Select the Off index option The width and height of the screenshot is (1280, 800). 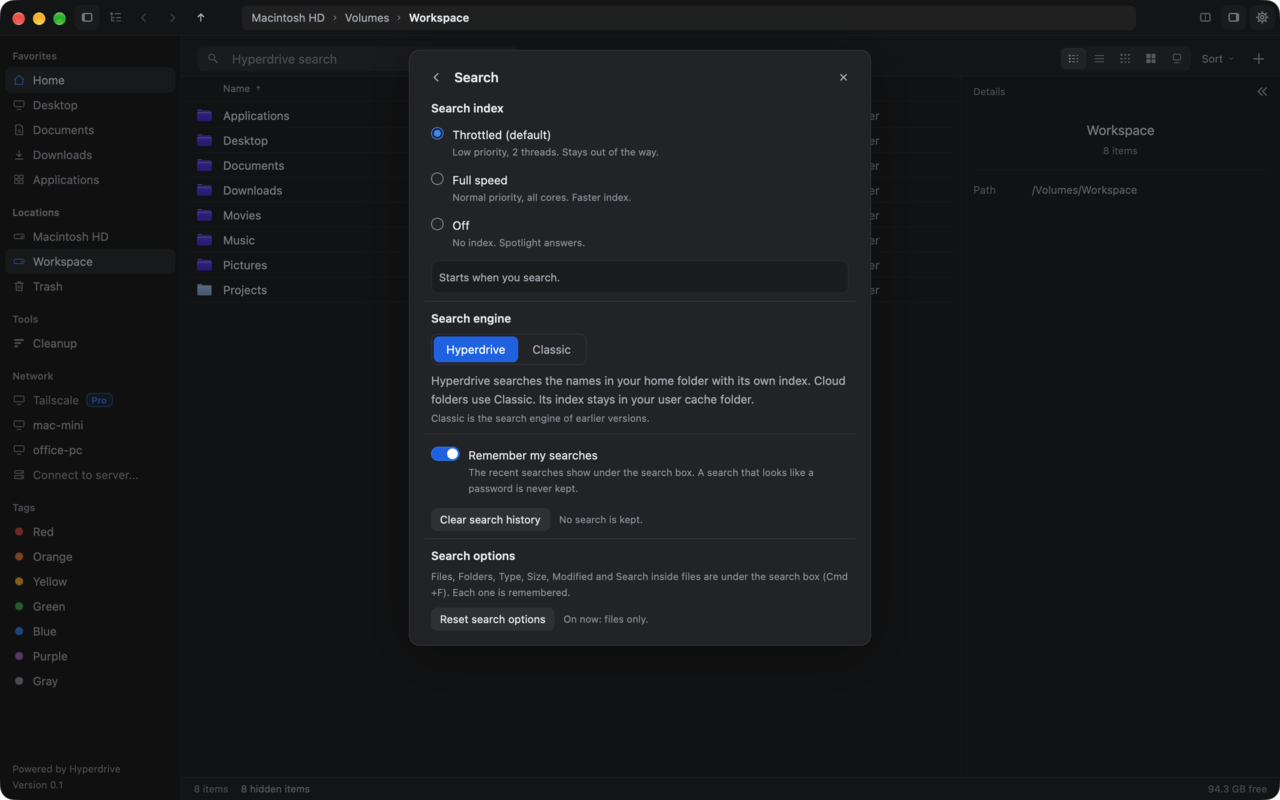[x=437, y=224]
